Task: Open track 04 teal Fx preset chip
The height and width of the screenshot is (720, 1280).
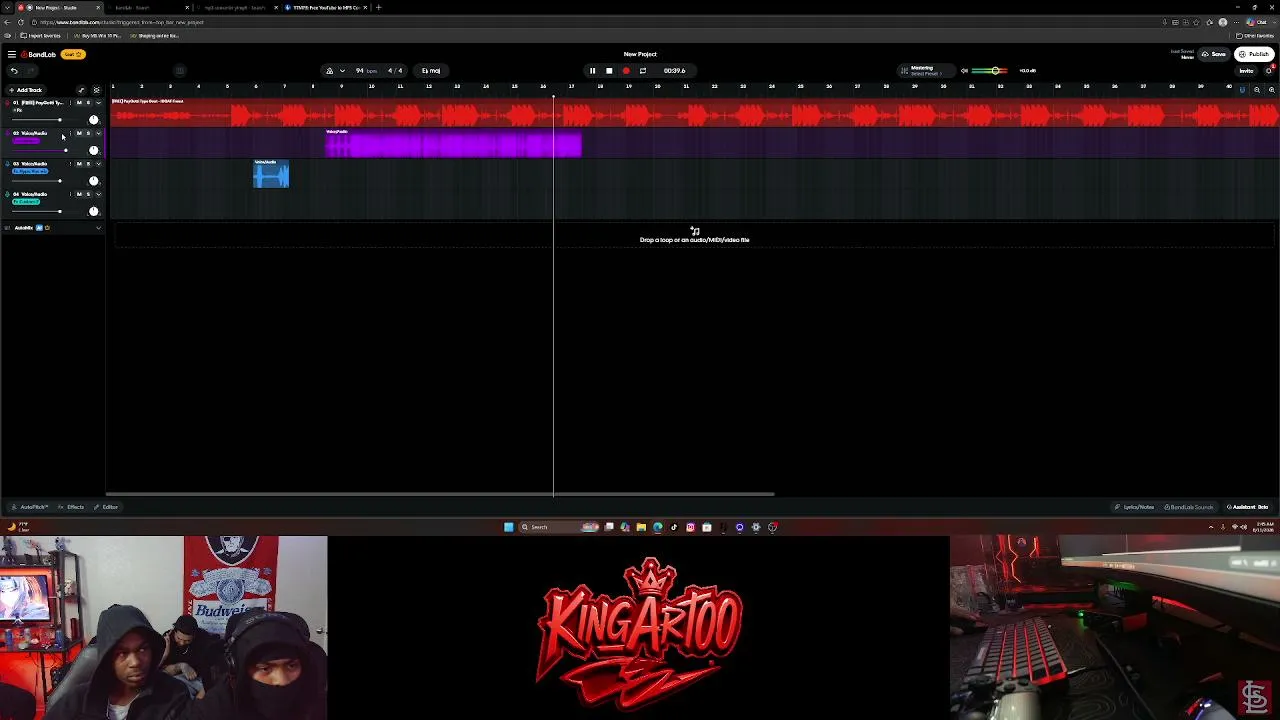Action: [26, 202]
